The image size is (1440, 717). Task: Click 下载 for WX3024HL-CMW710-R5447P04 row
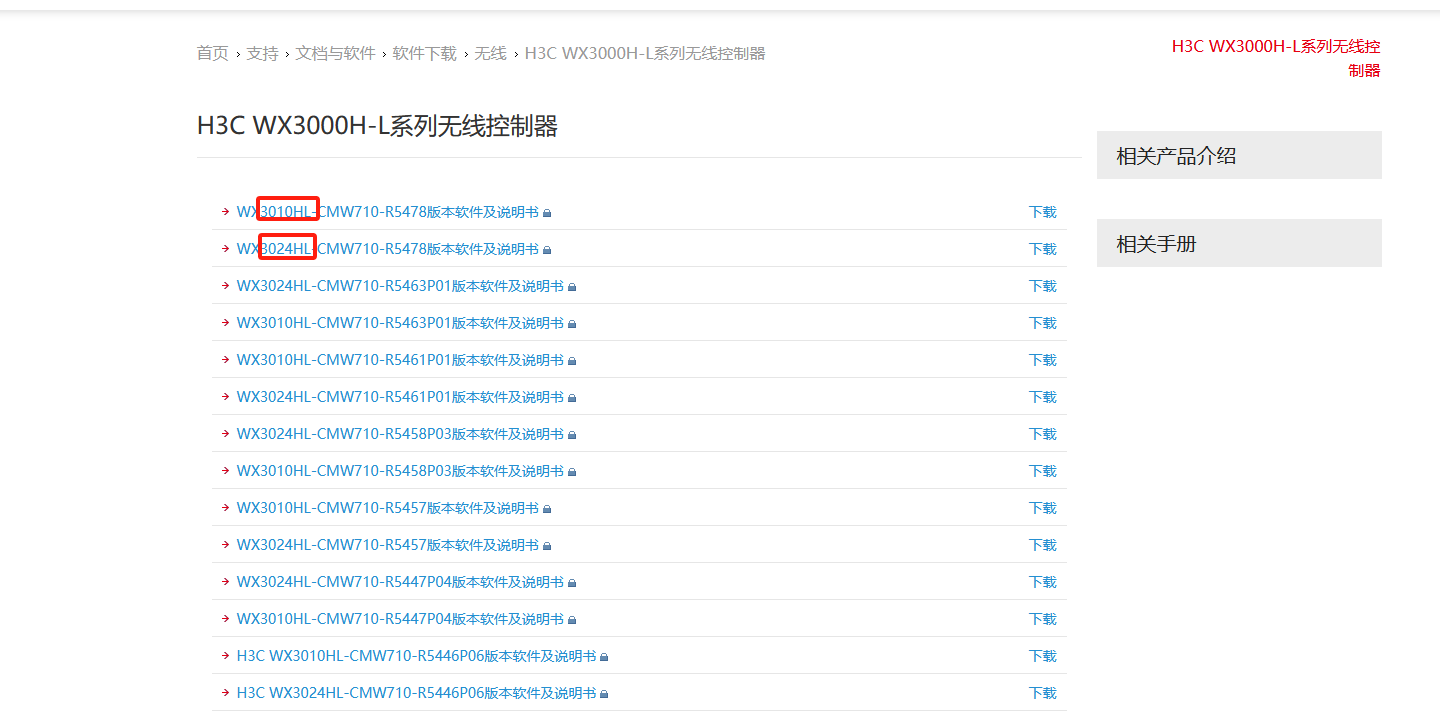(1043, 582)
